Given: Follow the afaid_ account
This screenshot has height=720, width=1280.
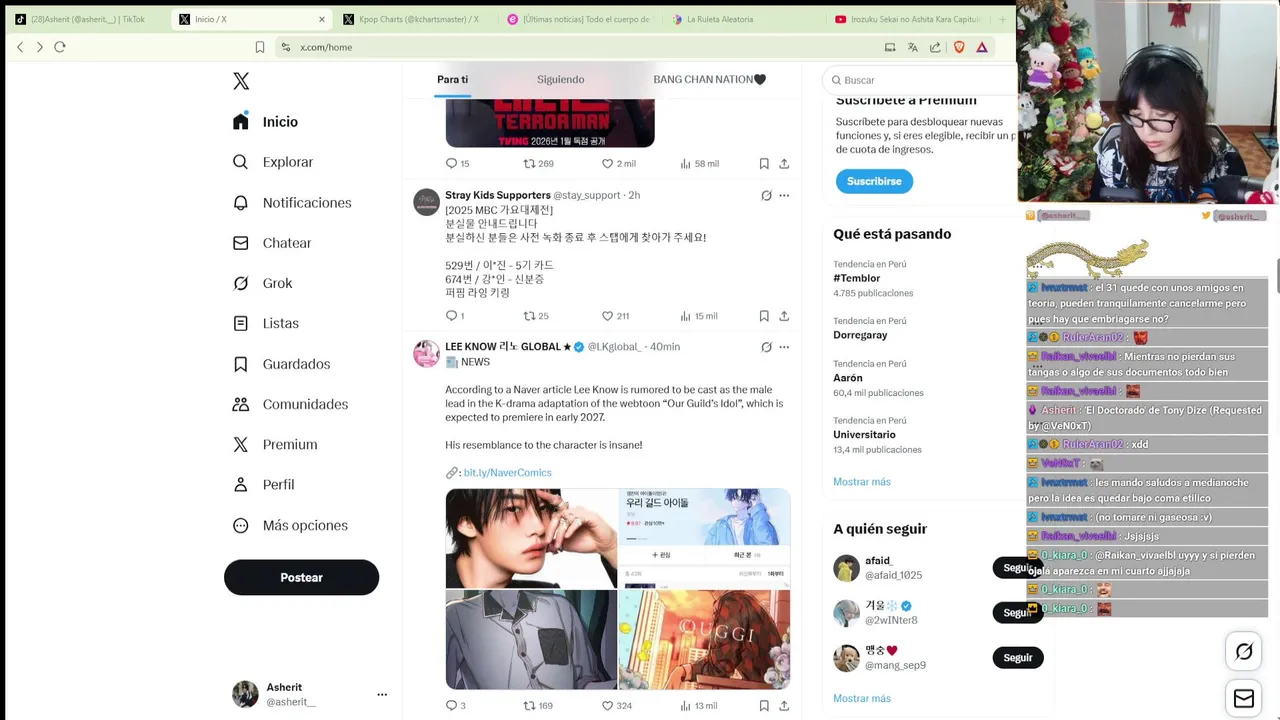Looking at the screenshot, I should [x=1016, y=568].
